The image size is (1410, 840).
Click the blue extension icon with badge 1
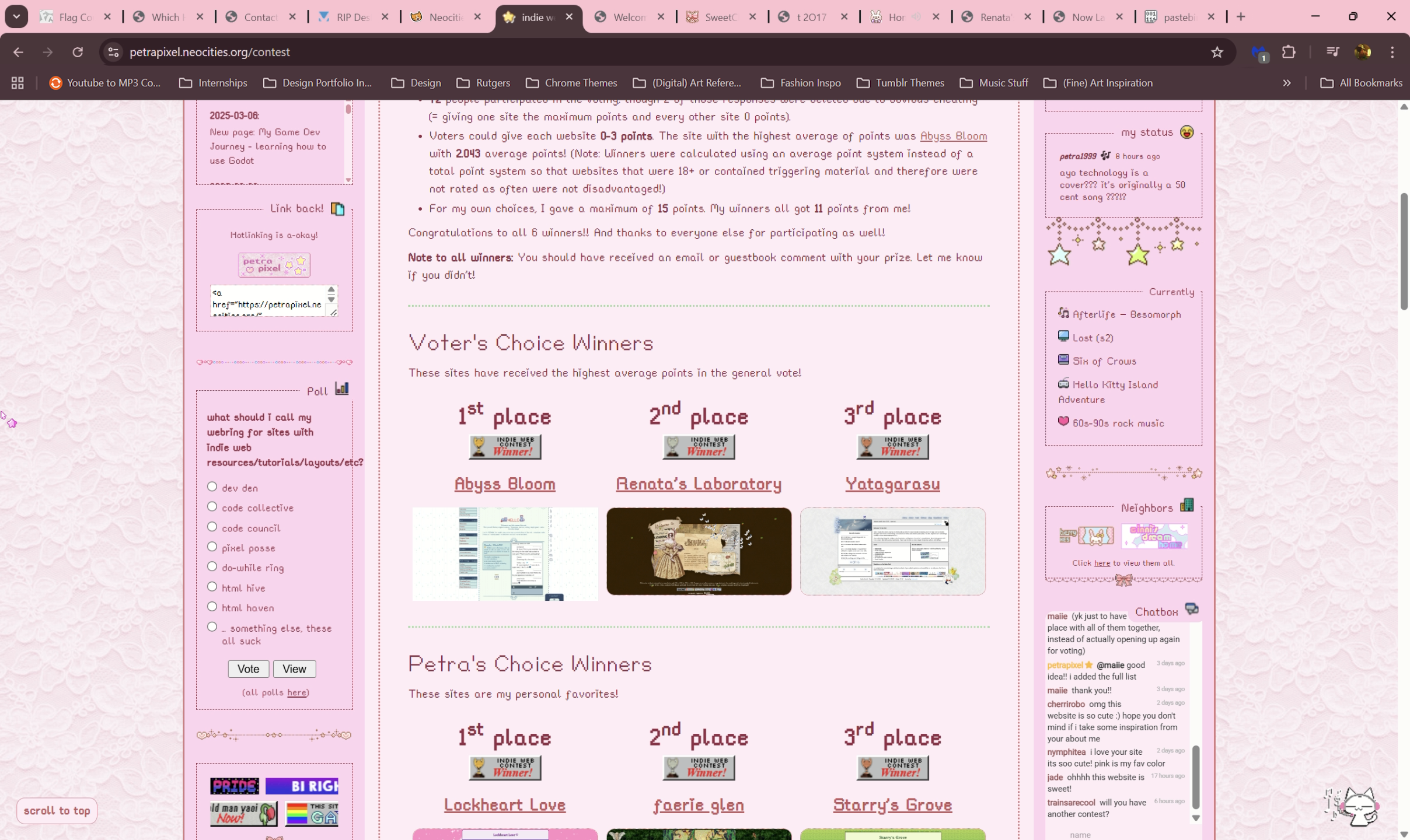[1259, 53]
